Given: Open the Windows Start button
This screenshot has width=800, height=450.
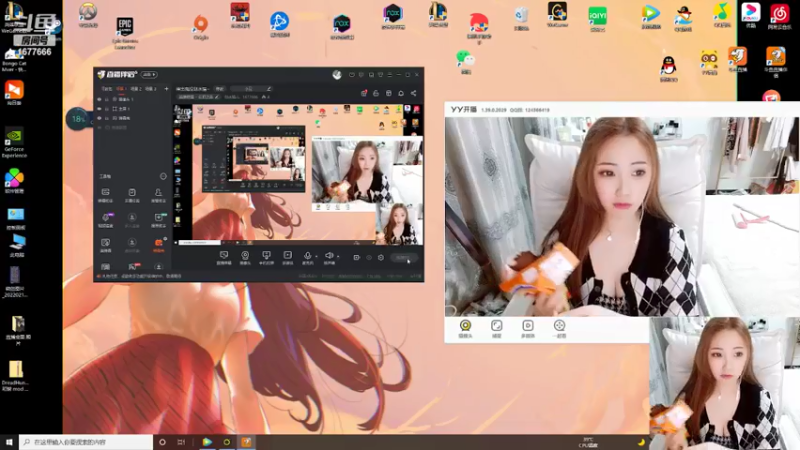Looking at the screenshot, I should (x=9, y=442).
